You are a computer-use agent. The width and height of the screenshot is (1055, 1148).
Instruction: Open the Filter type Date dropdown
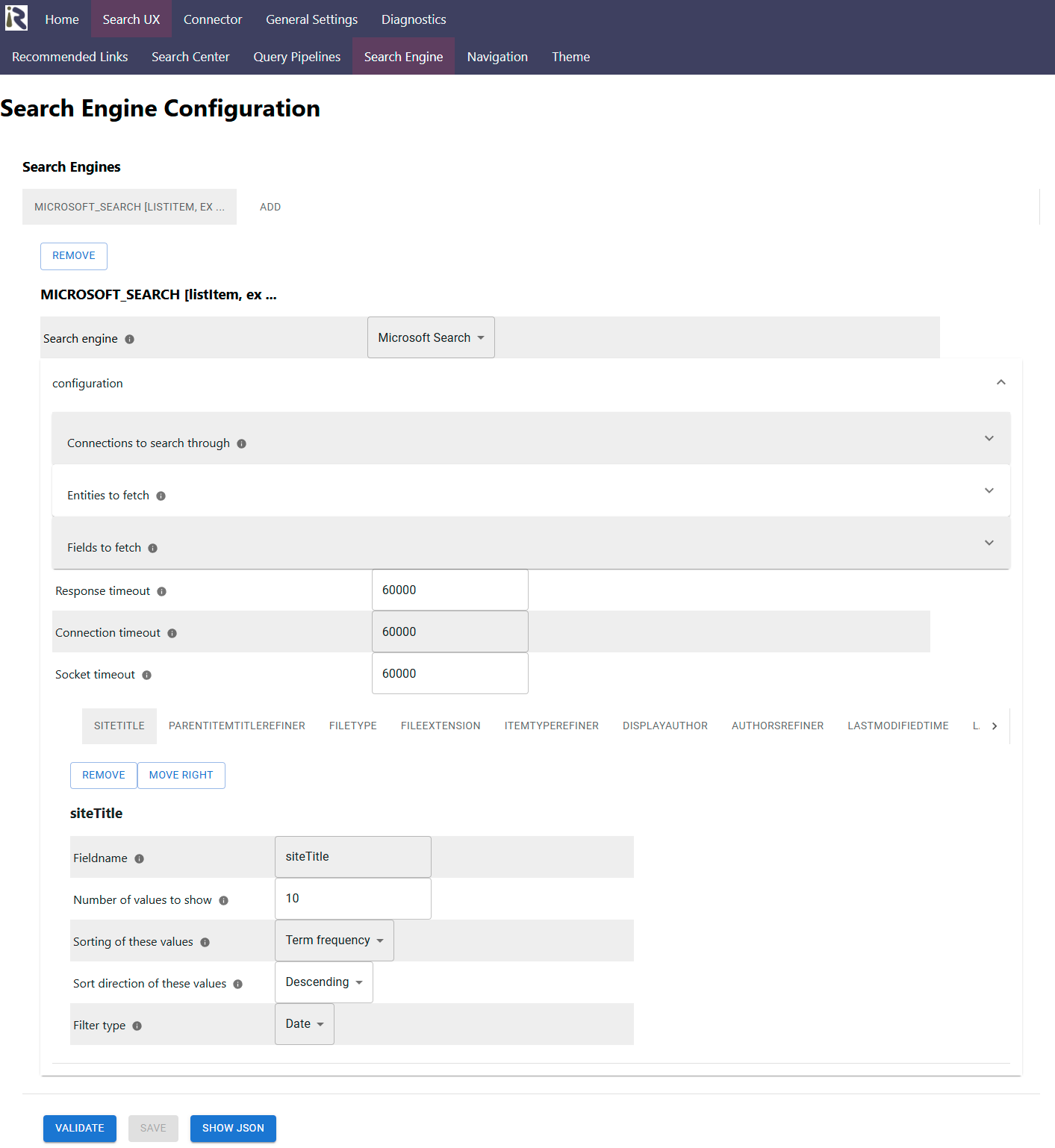tap(304, 1024)
